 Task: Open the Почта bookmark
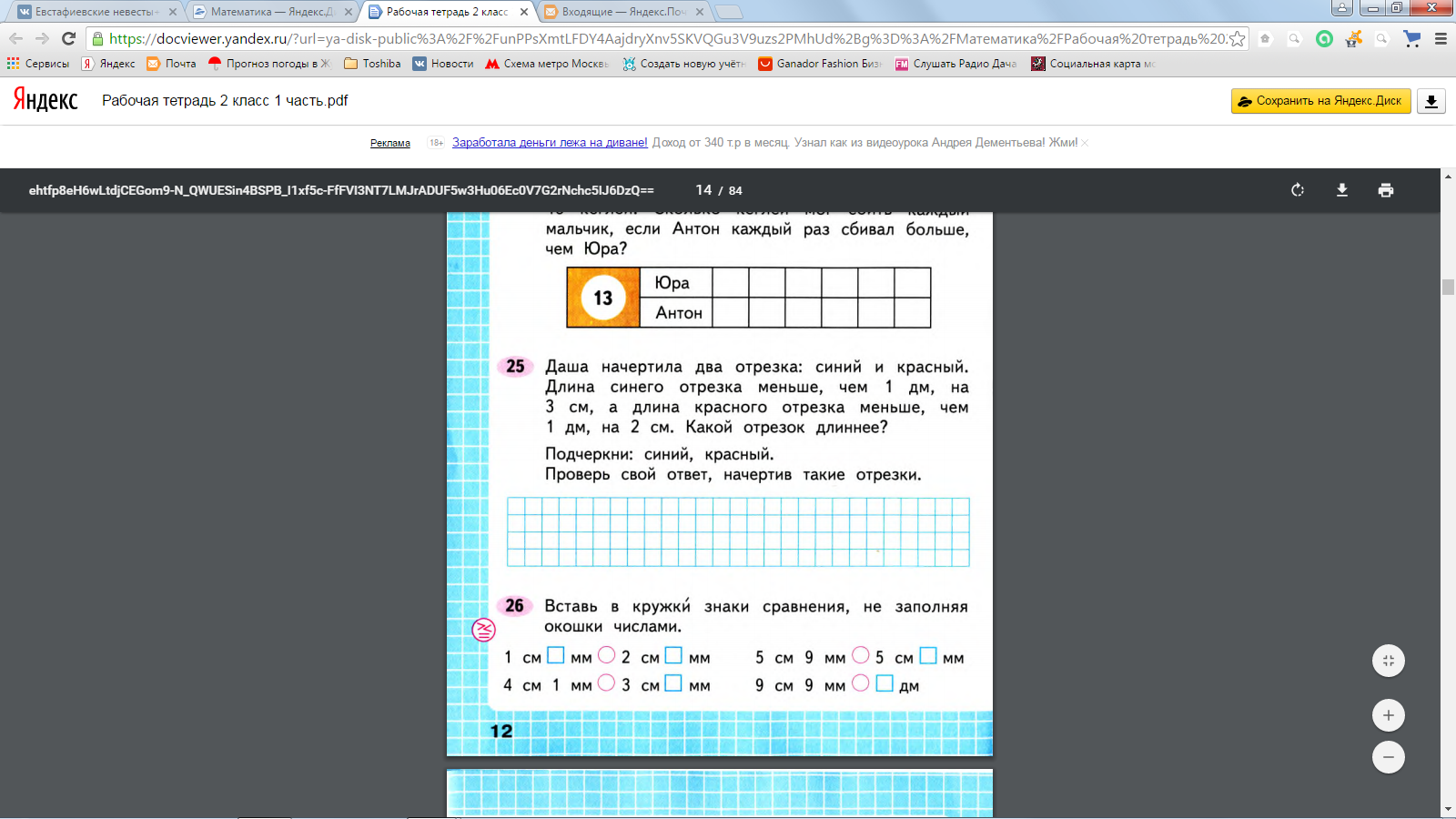pyautogui.click(x=172, y=64)
